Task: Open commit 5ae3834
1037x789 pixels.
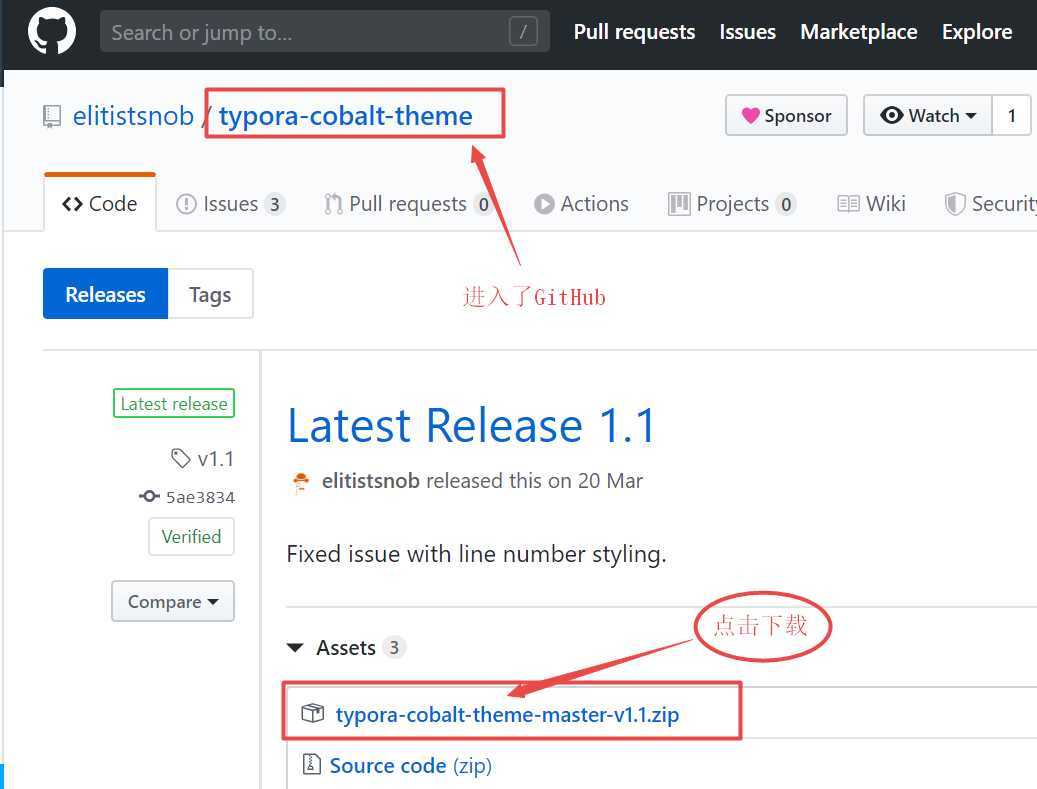Action: tap(200, 497)
